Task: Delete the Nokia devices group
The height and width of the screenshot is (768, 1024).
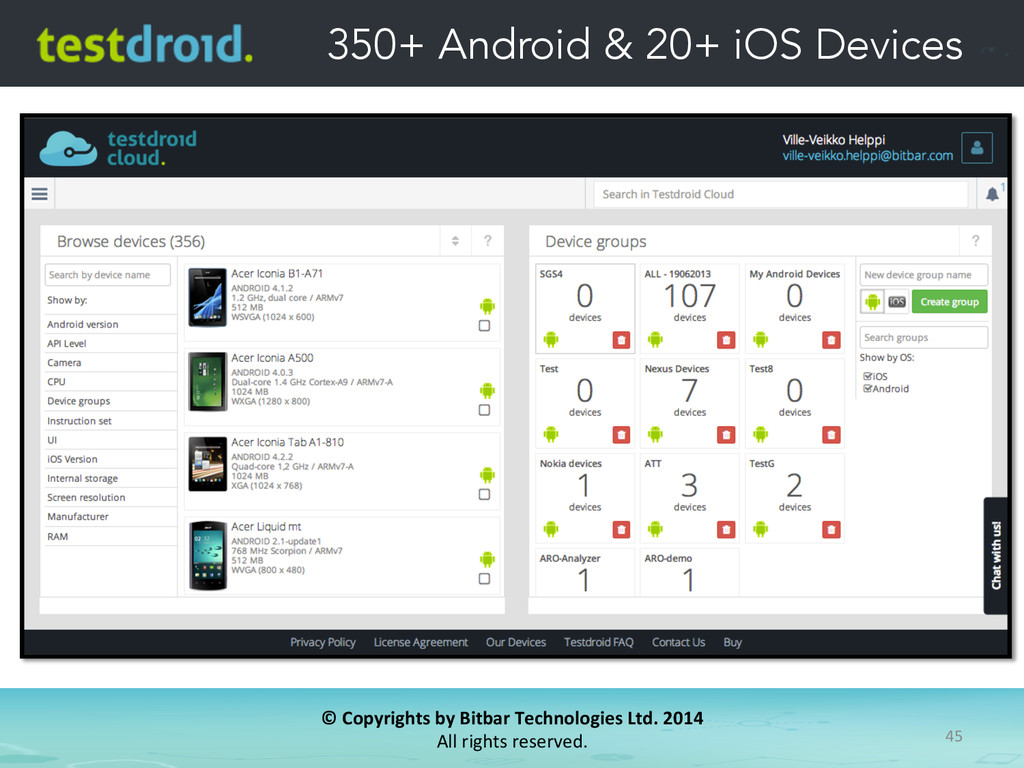Action: tap(621, 530)
